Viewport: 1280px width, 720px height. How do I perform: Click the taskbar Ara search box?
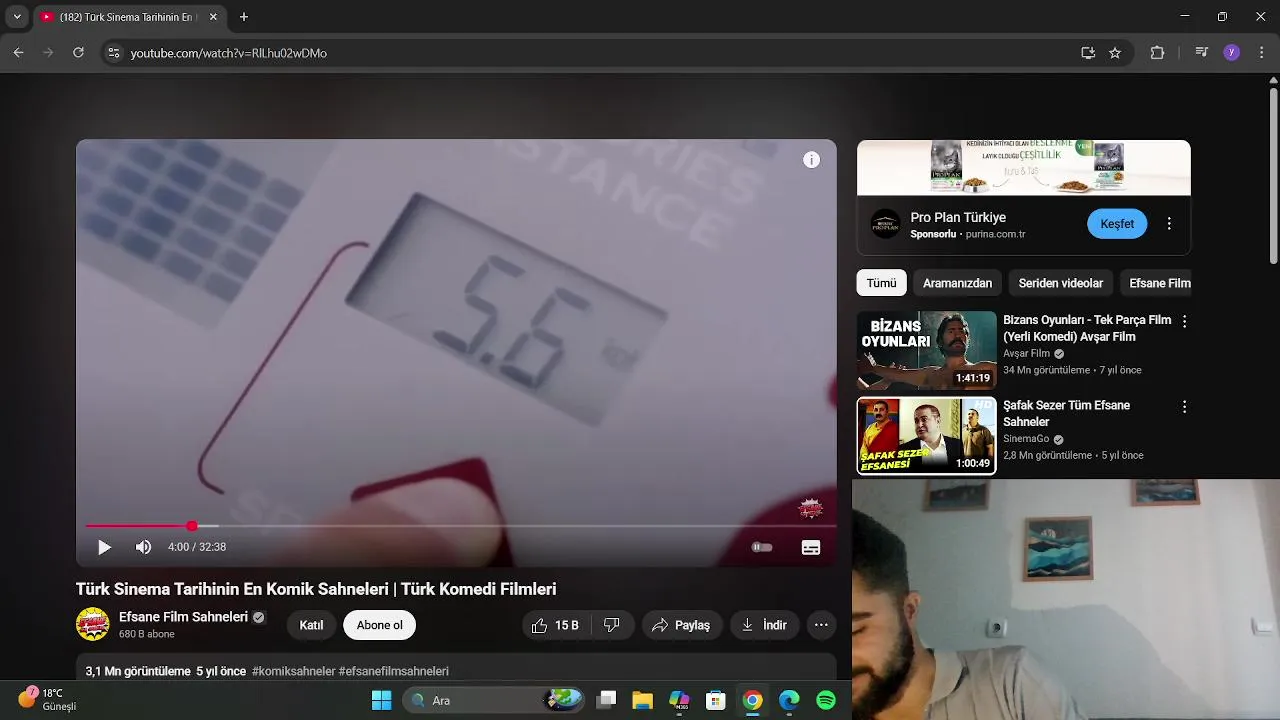coord(492,700)
